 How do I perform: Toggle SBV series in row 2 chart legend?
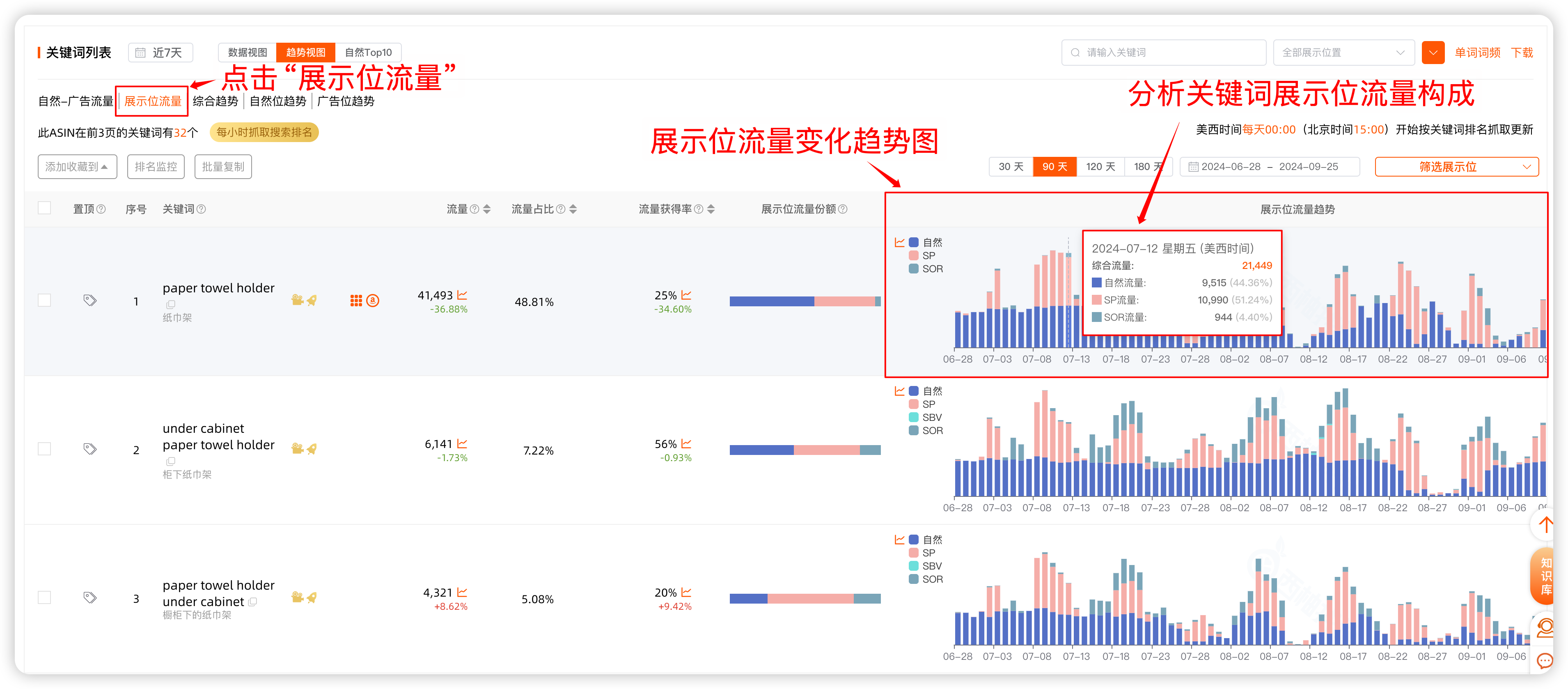(x=925, y=418)
